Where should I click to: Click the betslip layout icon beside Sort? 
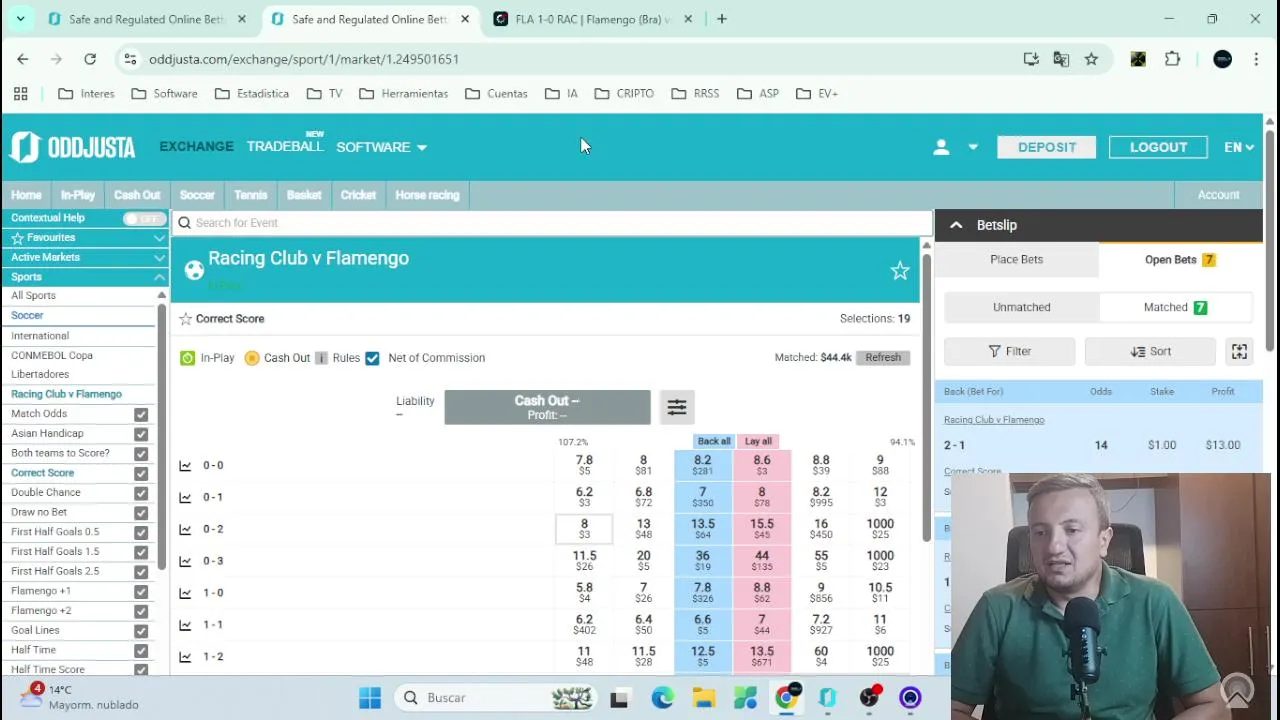tap(1239, 351)
